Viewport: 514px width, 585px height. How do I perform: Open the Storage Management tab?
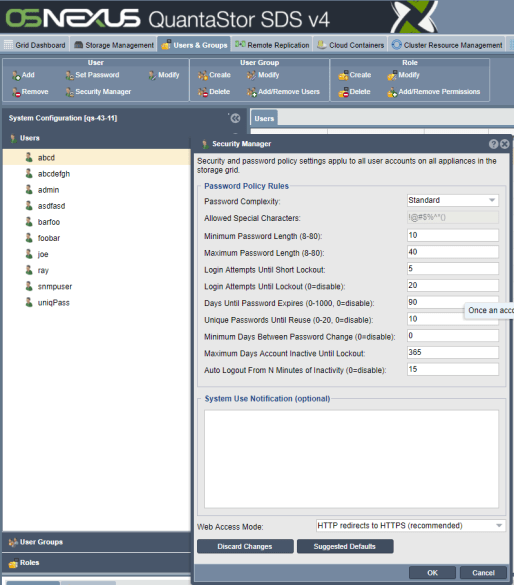(x=114, y=45)
